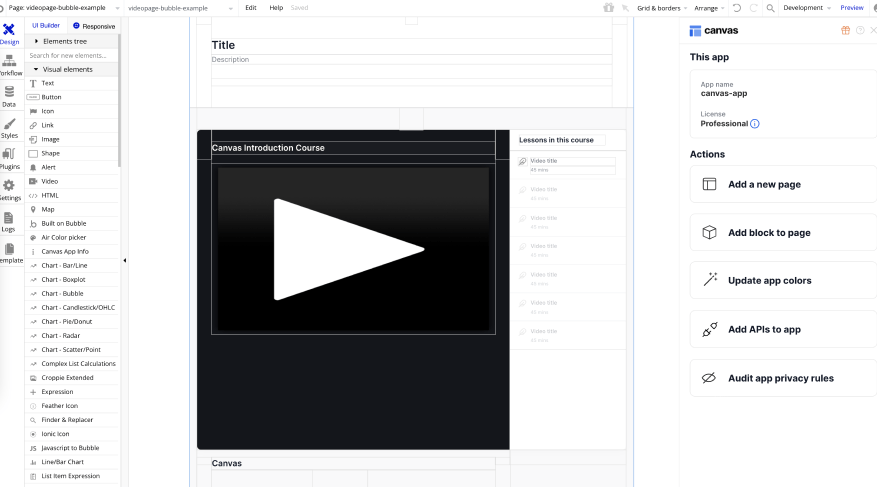
Task: Open the Plugins section icon
Action: (x=9, y=159)
